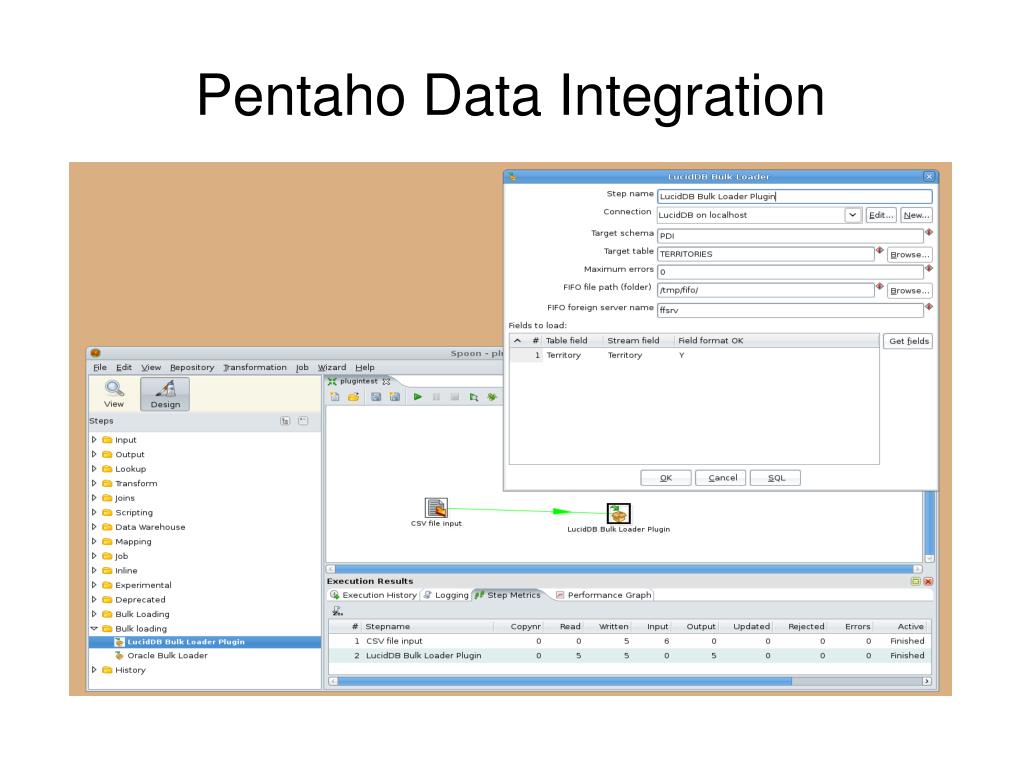This screenshot has width=1023, height=767.
Task: Switch to the Performance Graph tab
Action: 603,595
